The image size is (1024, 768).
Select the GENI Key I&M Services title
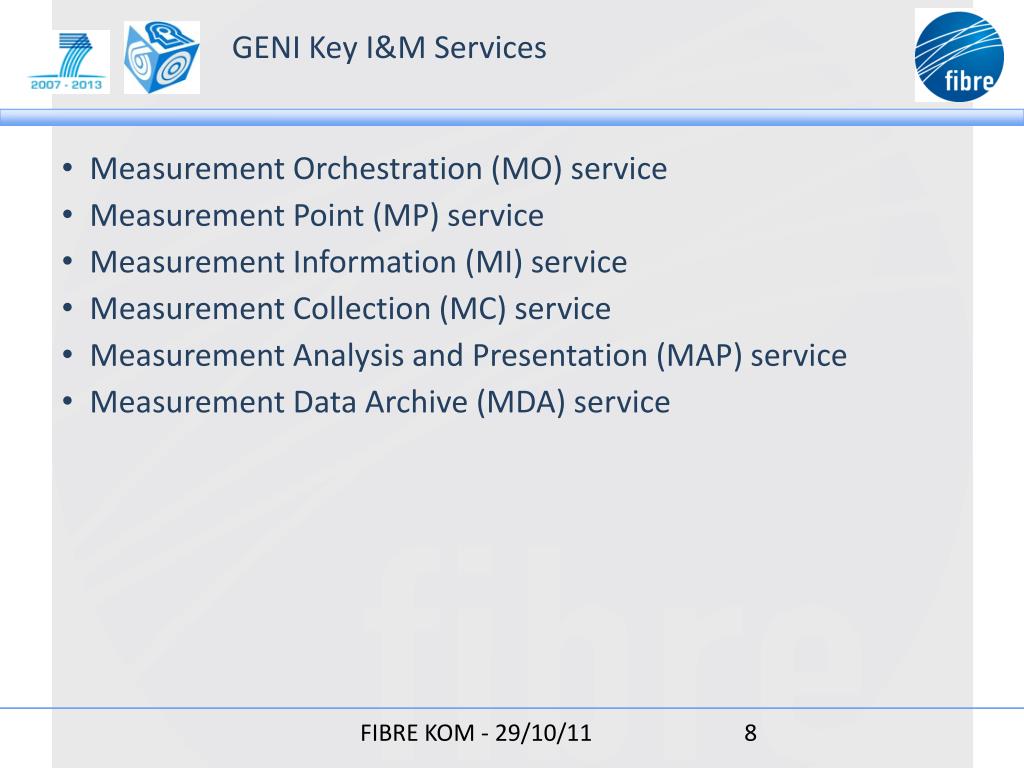(x=389, y=48)
